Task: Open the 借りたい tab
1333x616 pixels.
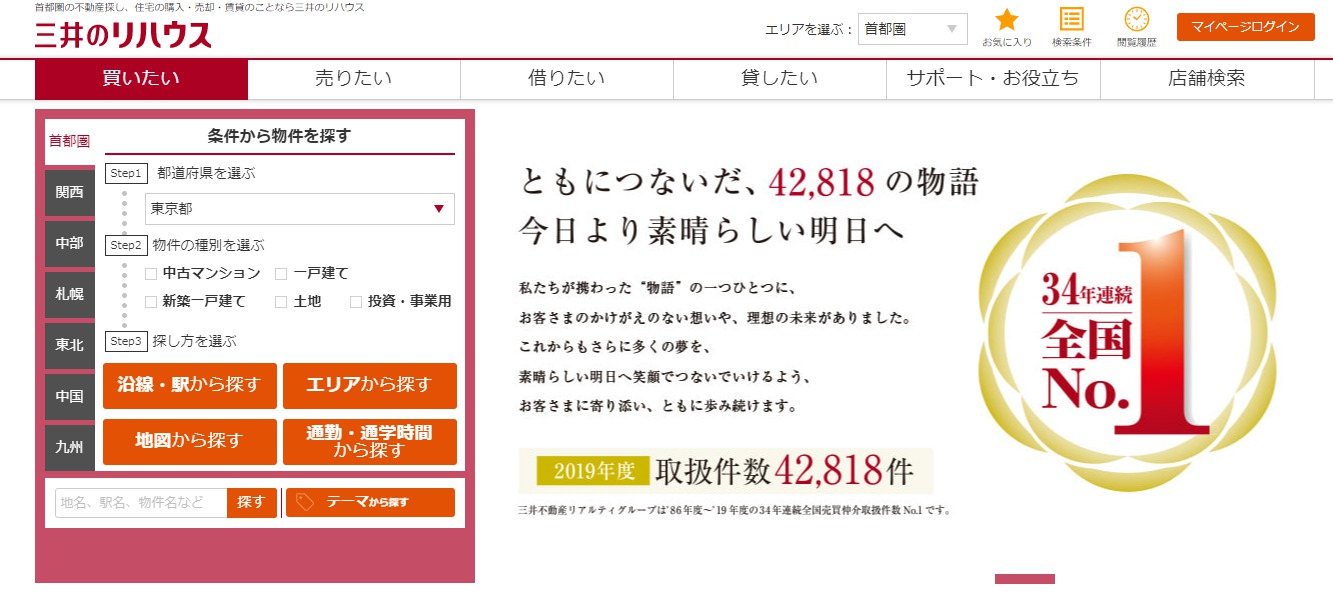Action: [567, 79]
